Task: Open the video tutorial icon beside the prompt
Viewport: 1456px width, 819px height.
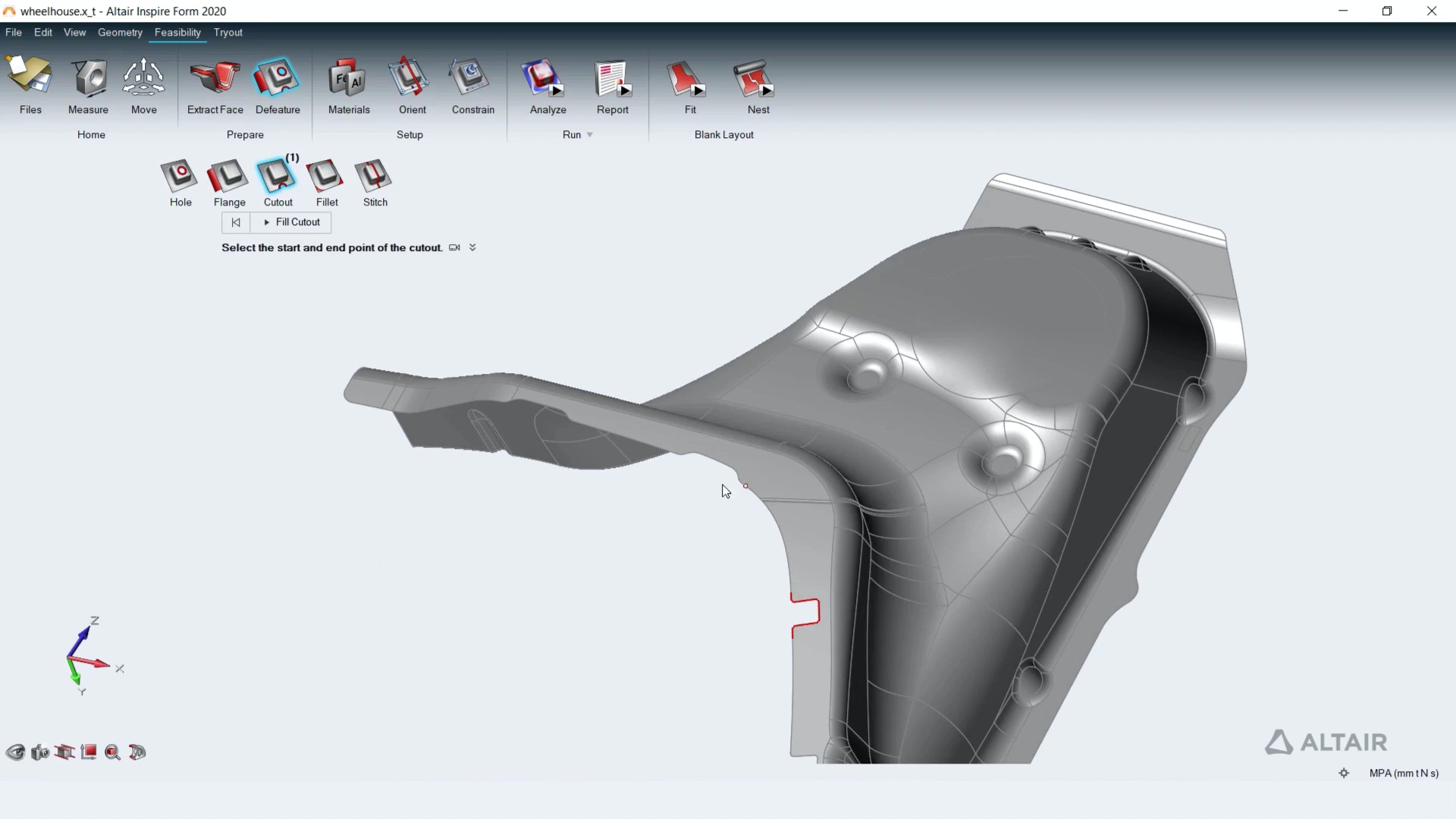Action: pos(454,247)
